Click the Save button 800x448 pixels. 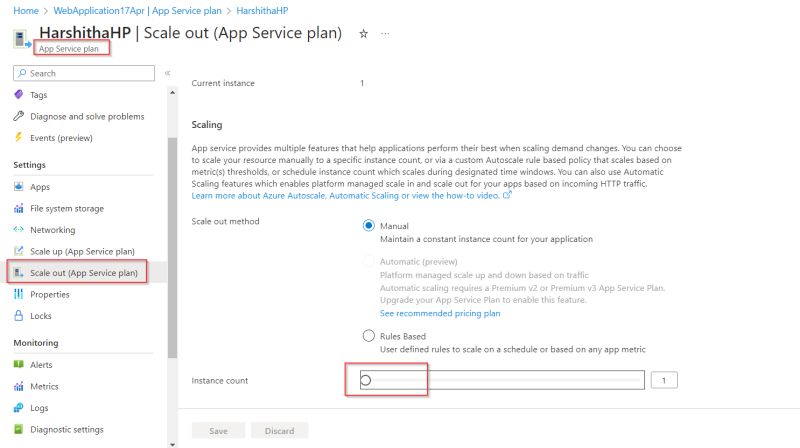coord(218,431)
